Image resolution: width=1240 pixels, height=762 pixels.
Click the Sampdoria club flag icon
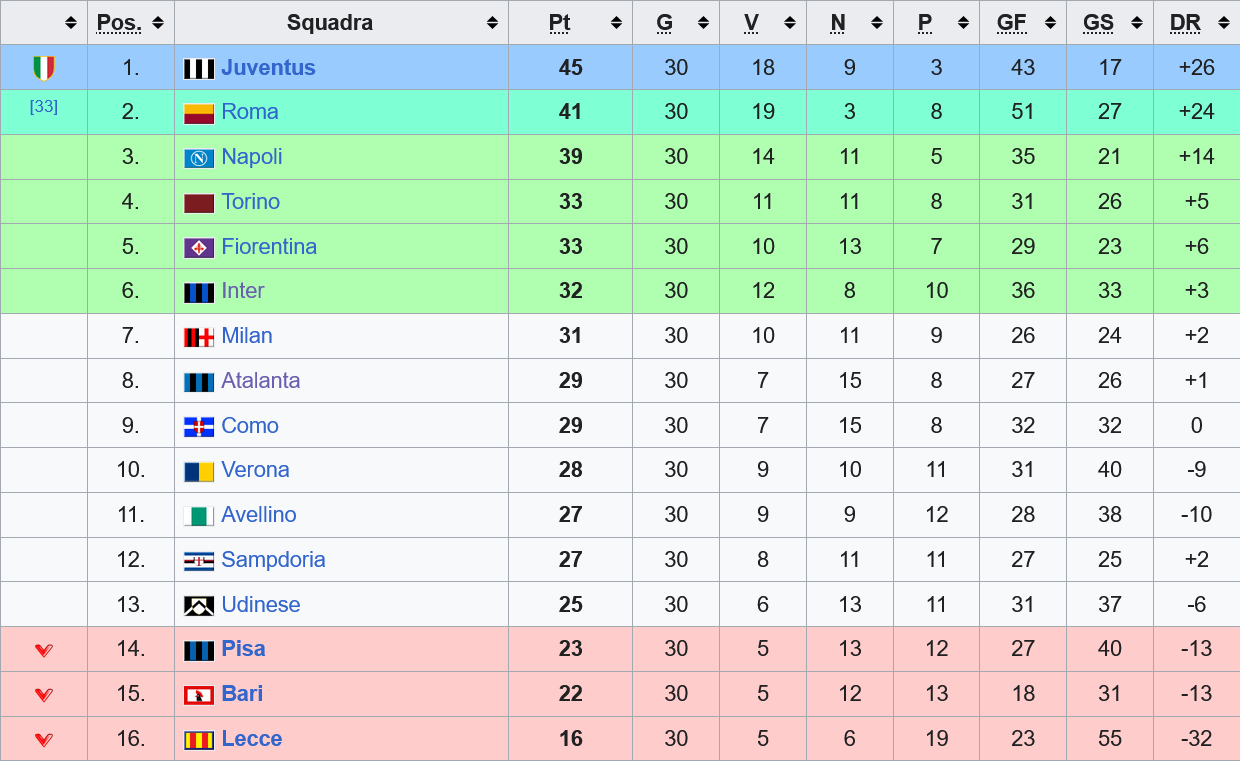point(199,561)
